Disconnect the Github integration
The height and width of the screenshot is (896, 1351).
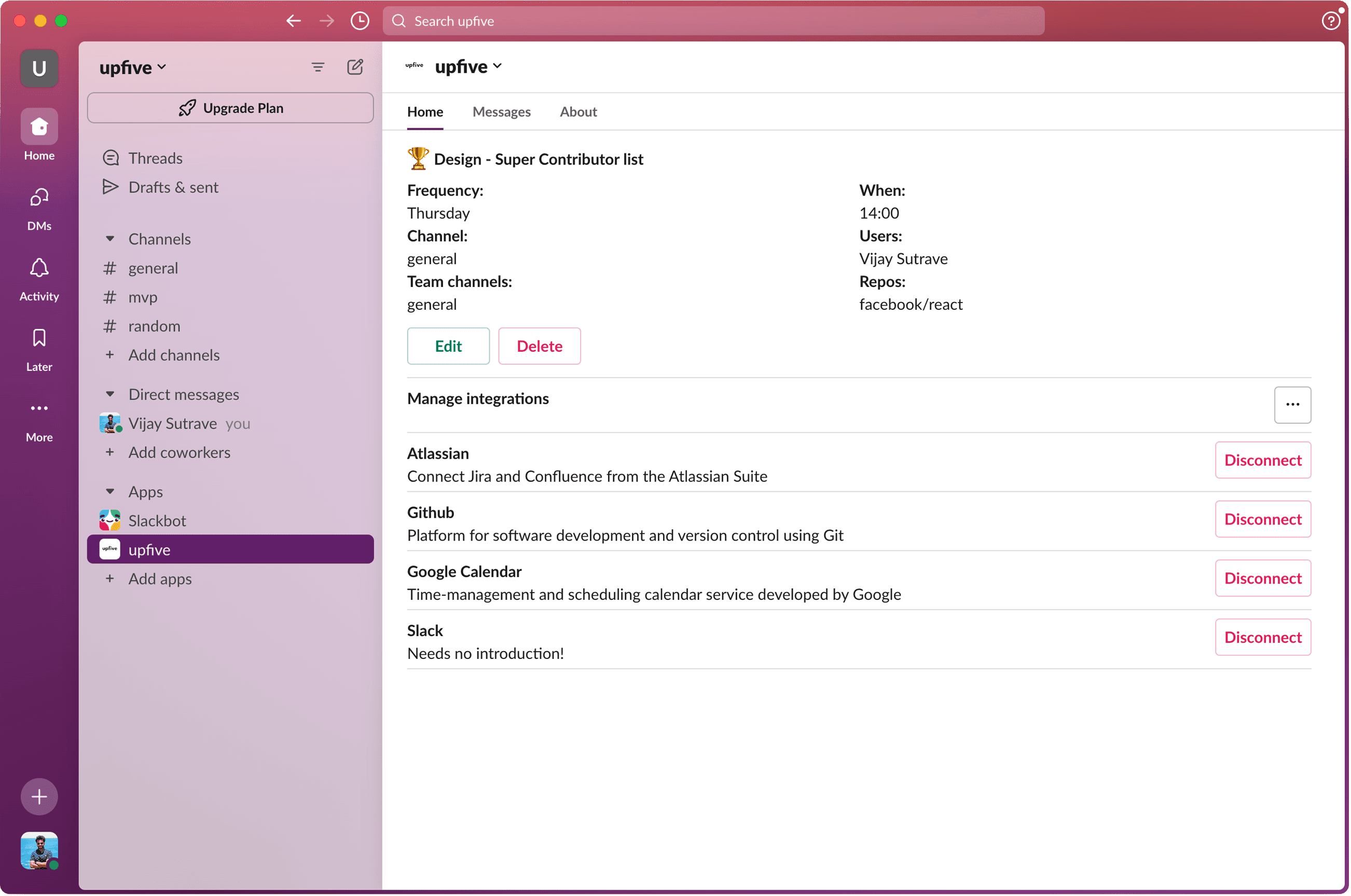1263,519
